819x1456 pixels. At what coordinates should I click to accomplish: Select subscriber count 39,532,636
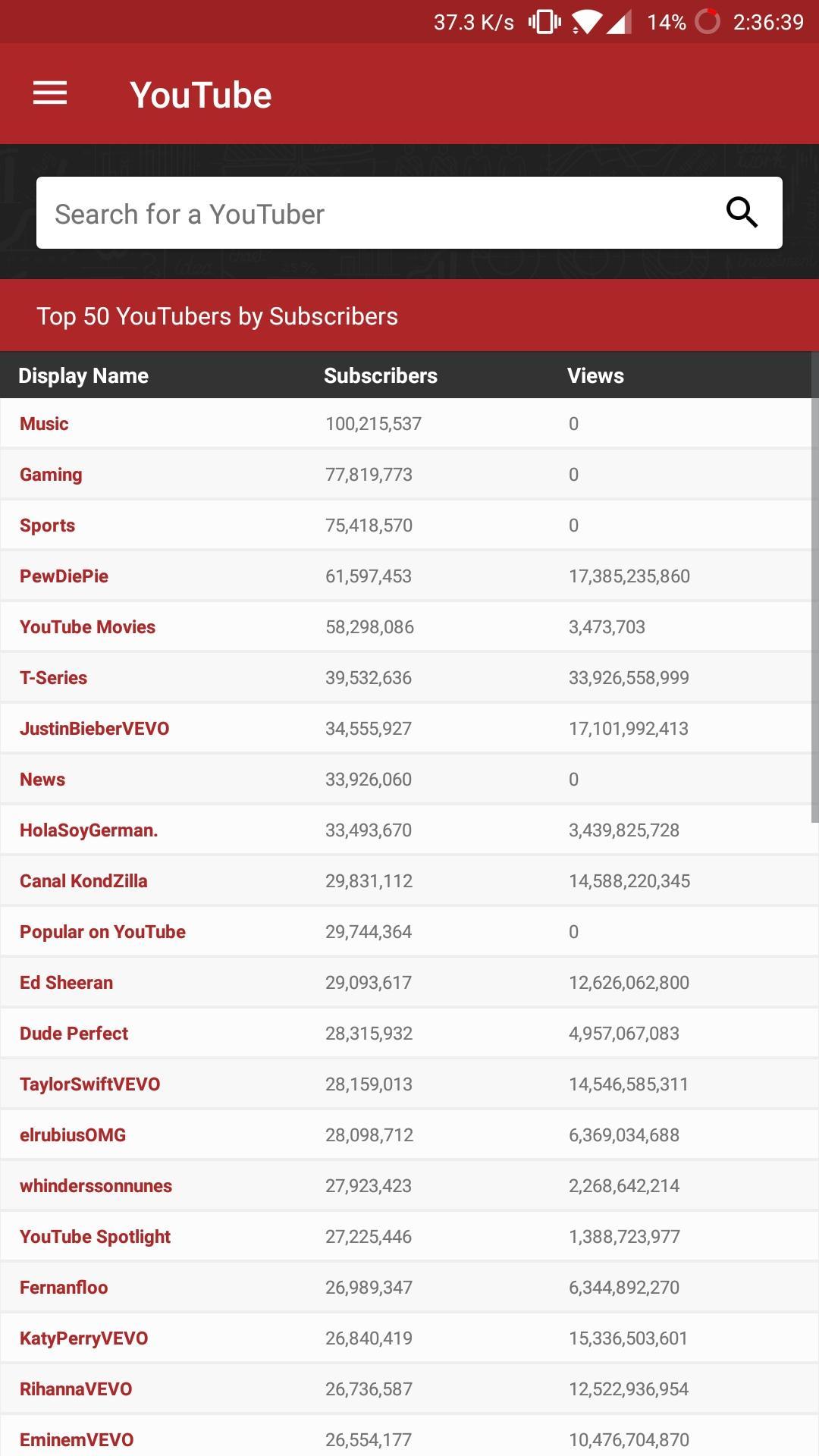point(369,678)
